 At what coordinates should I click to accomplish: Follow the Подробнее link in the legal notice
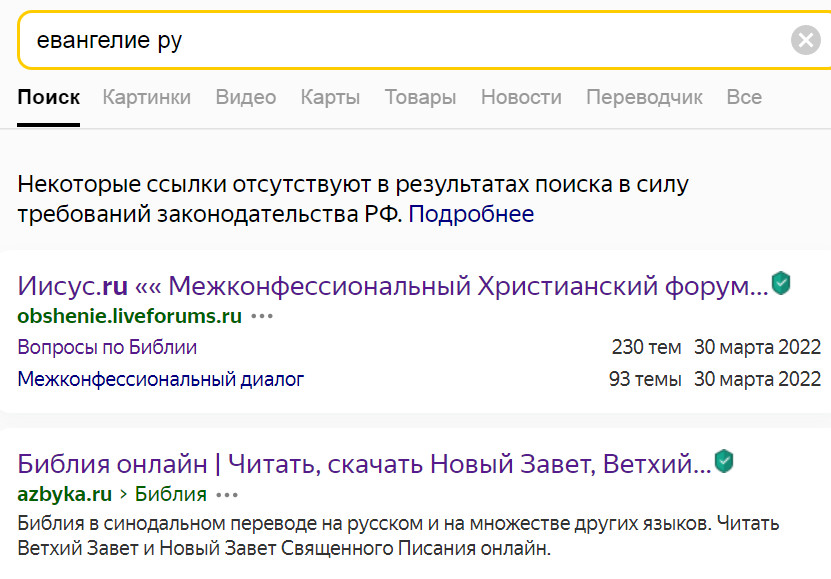click(471, 214)
